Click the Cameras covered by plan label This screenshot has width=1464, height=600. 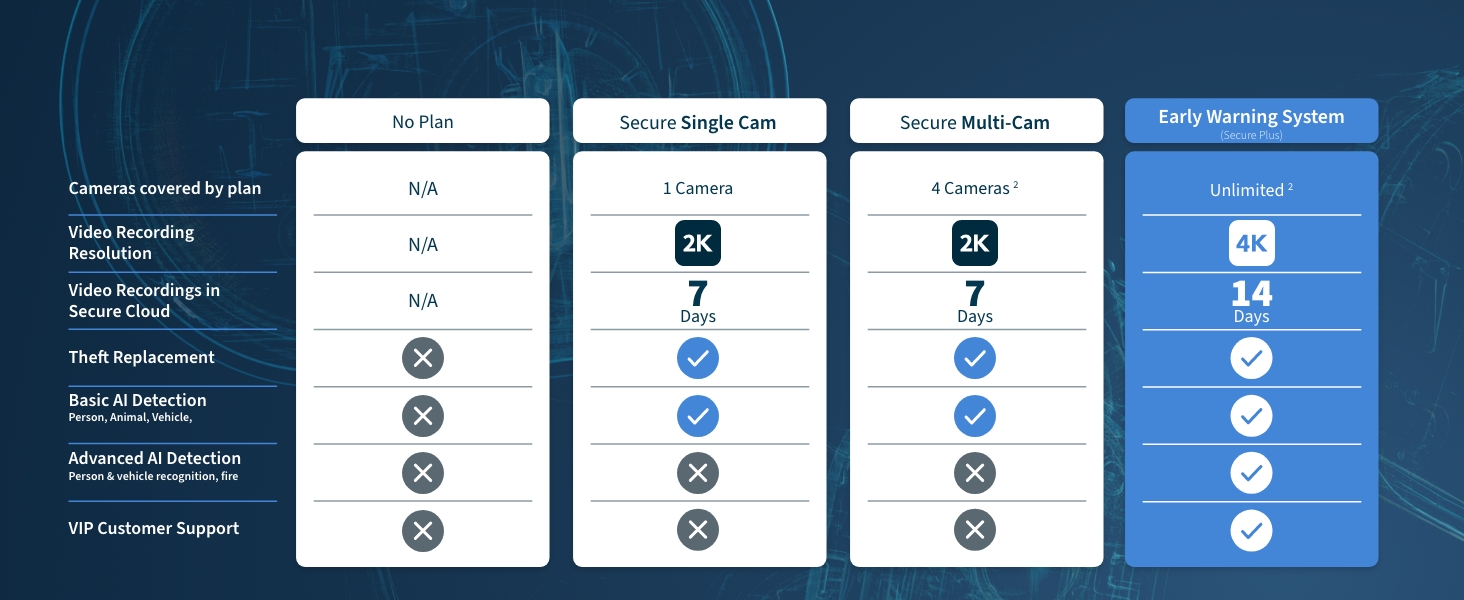click(165, 188)
